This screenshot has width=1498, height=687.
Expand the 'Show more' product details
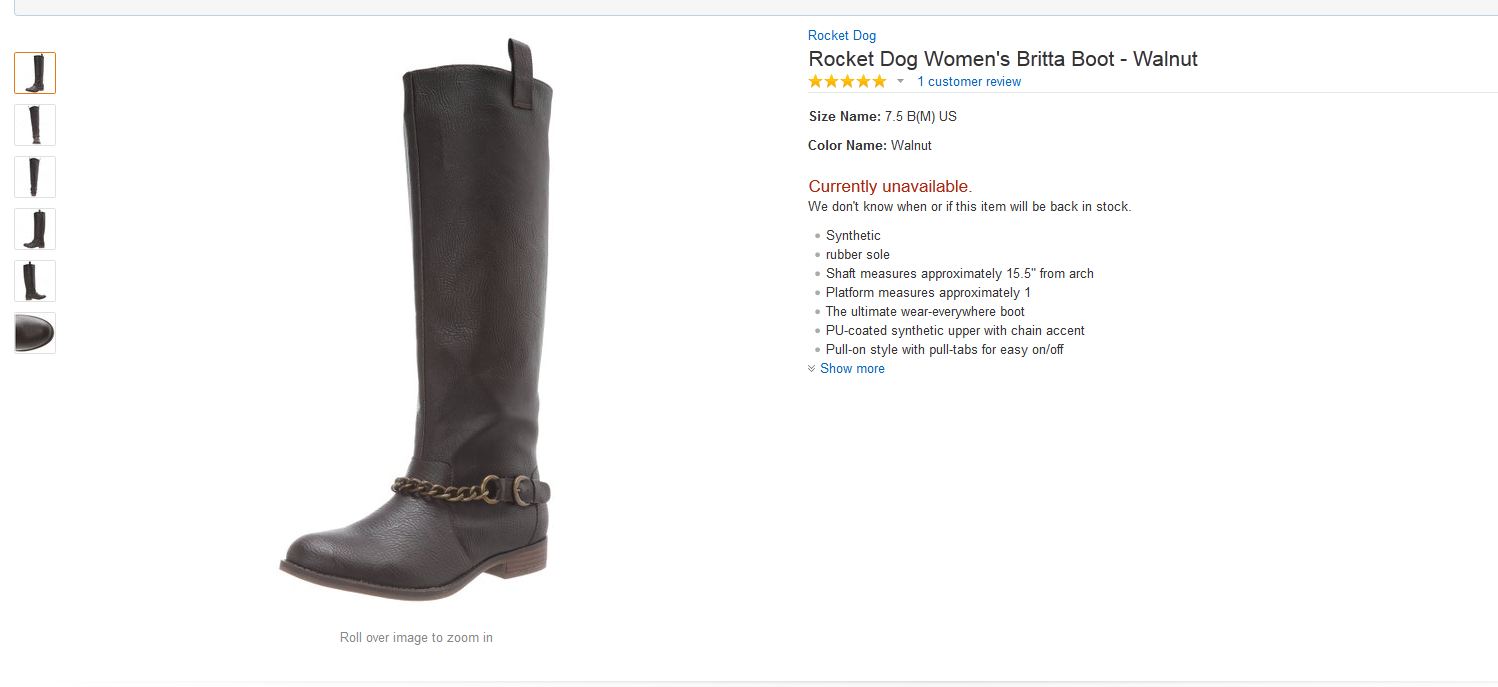point(852,369)
